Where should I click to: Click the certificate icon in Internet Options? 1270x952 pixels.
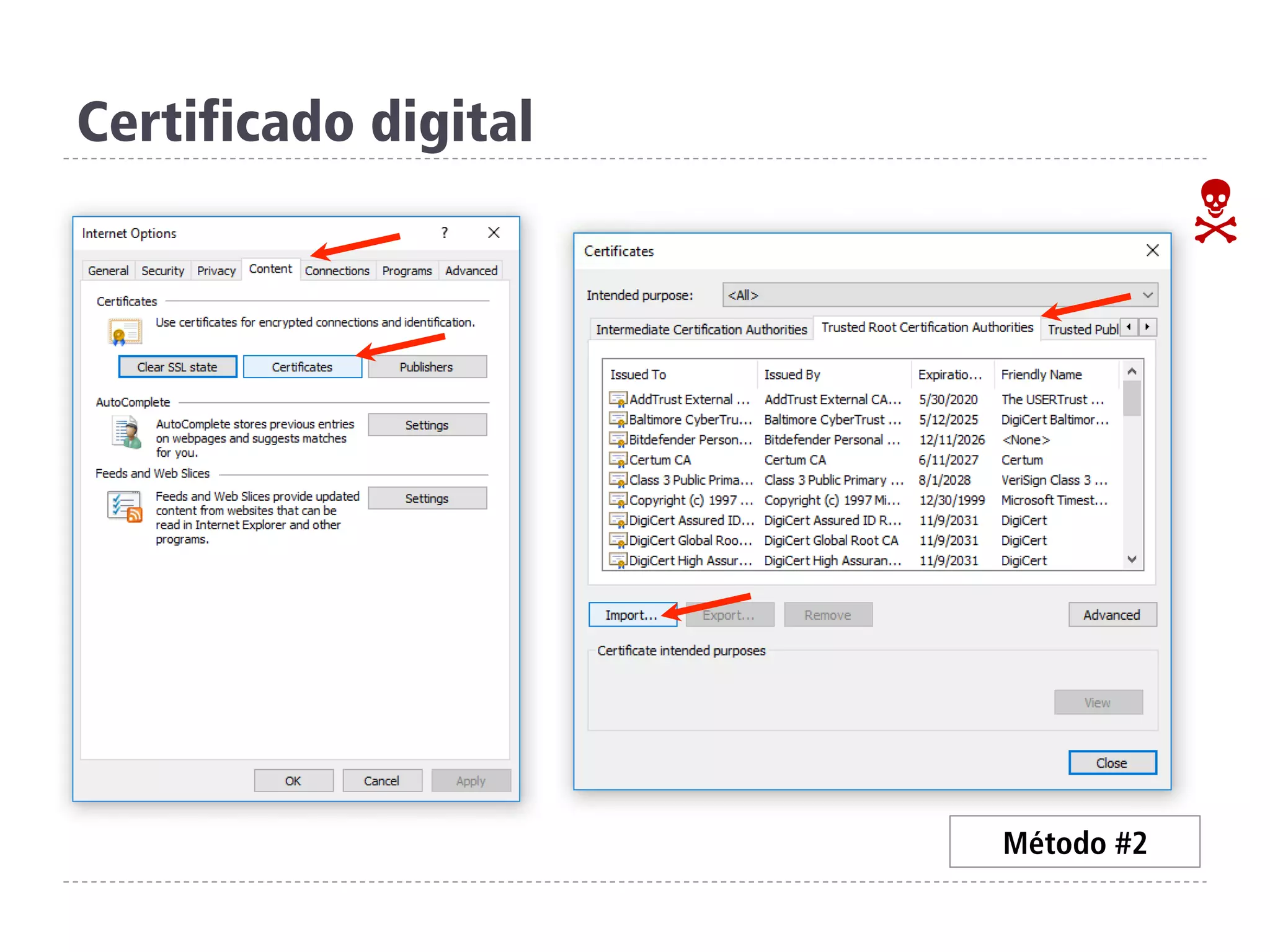(x=125, y=331)
